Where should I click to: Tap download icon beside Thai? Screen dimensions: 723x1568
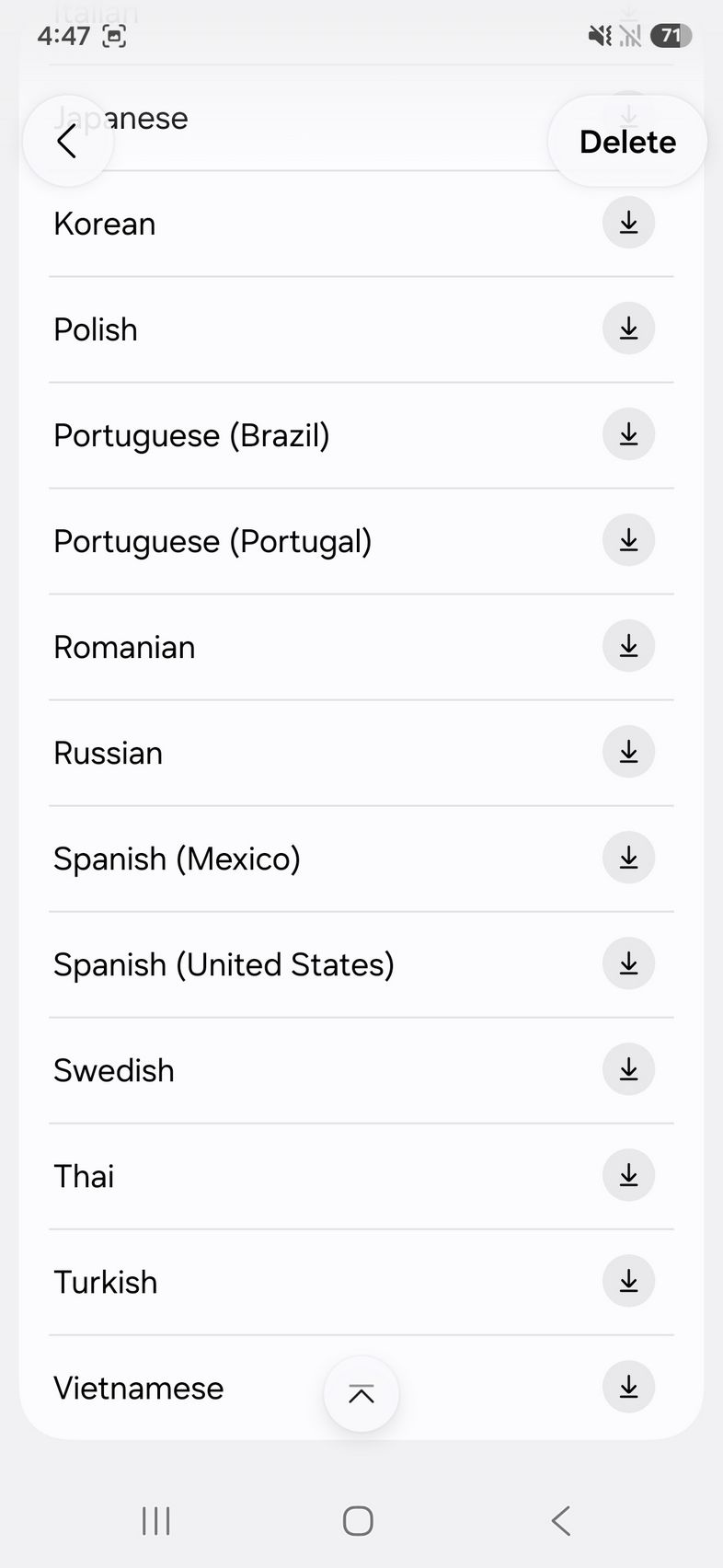point(628,1175)
